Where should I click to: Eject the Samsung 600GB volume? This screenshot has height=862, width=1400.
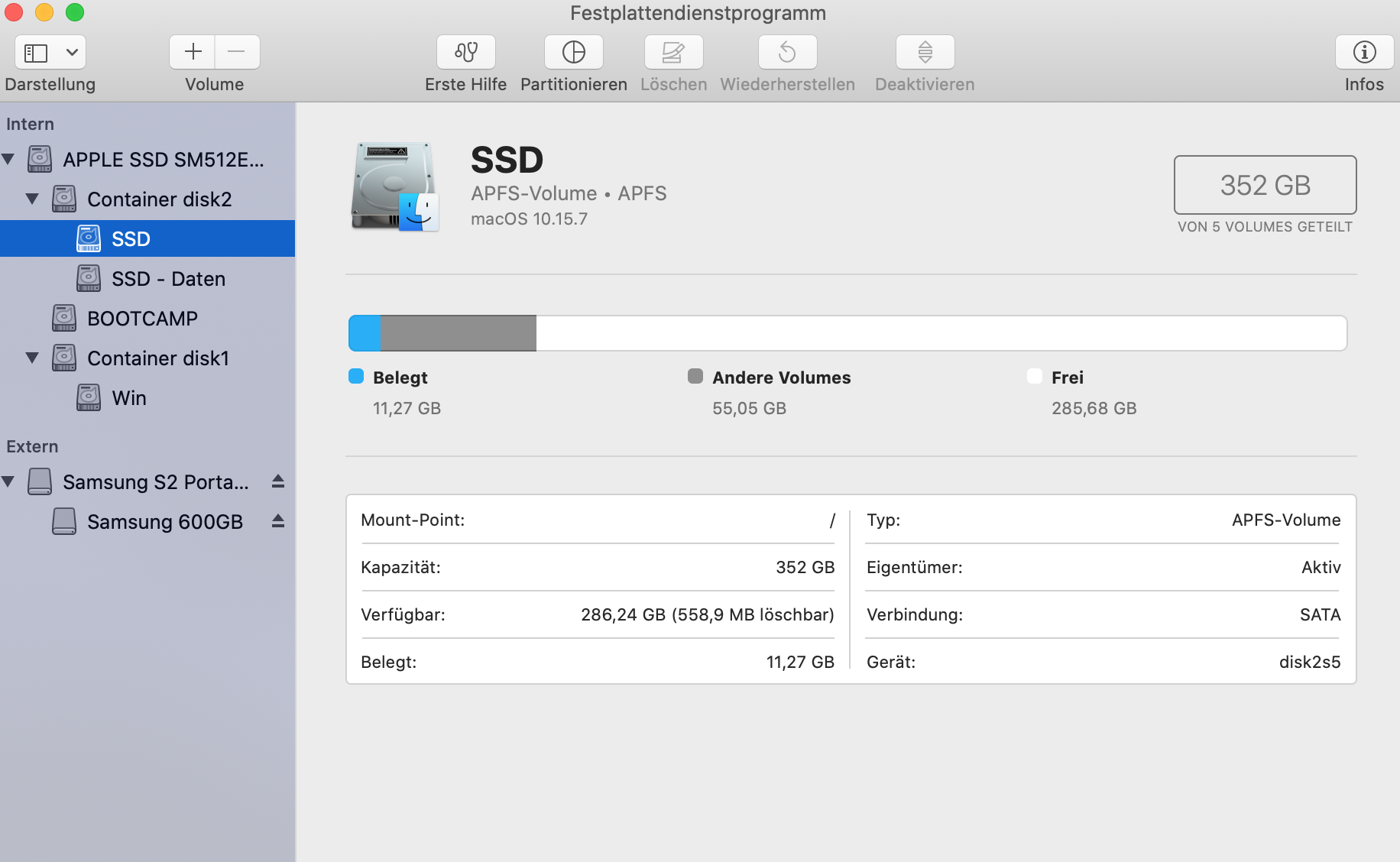pos(278,521)
